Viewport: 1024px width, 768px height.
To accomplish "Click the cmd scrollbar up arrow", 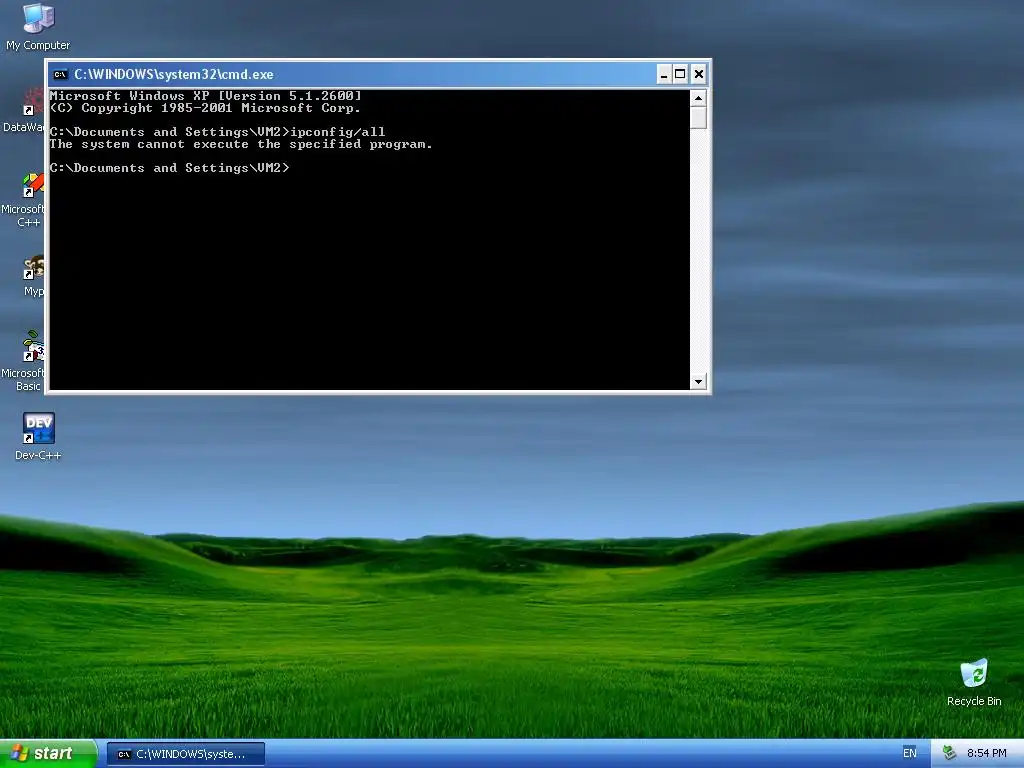I will click(x=698, y=98).
